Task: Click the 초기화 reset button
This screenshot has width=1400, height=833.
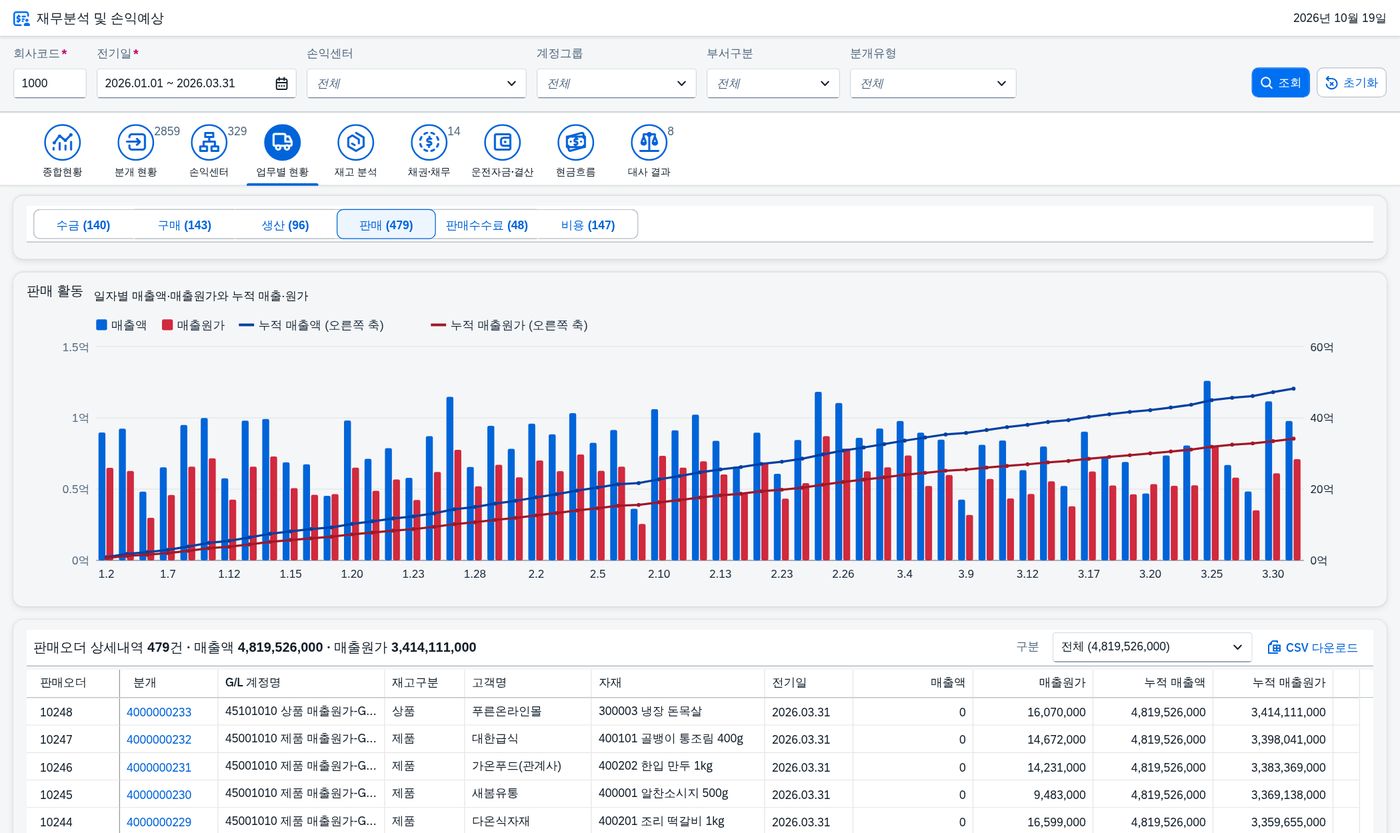Action: click(x=1351, y=83)
